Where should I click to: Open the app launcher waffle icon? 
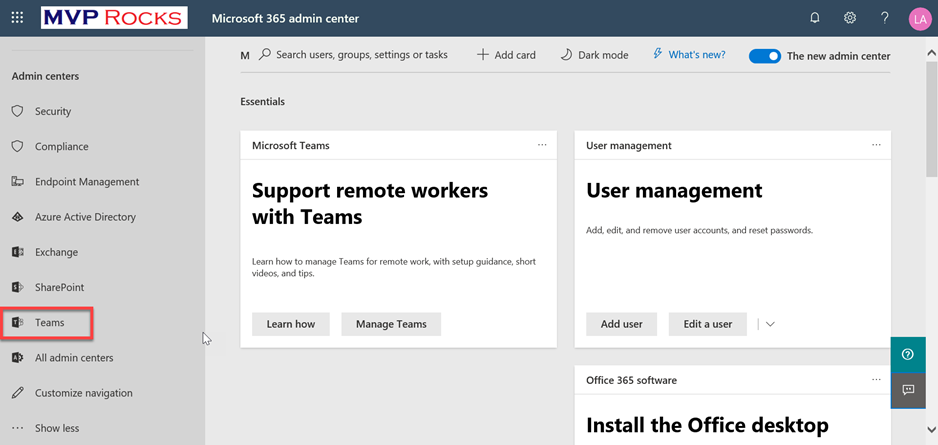17,18
